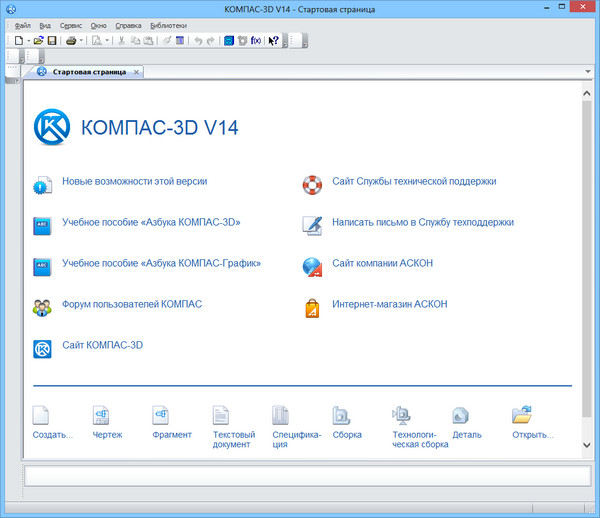
Task: Create a new Чертеж document
Action: click(x=101, y=415)
